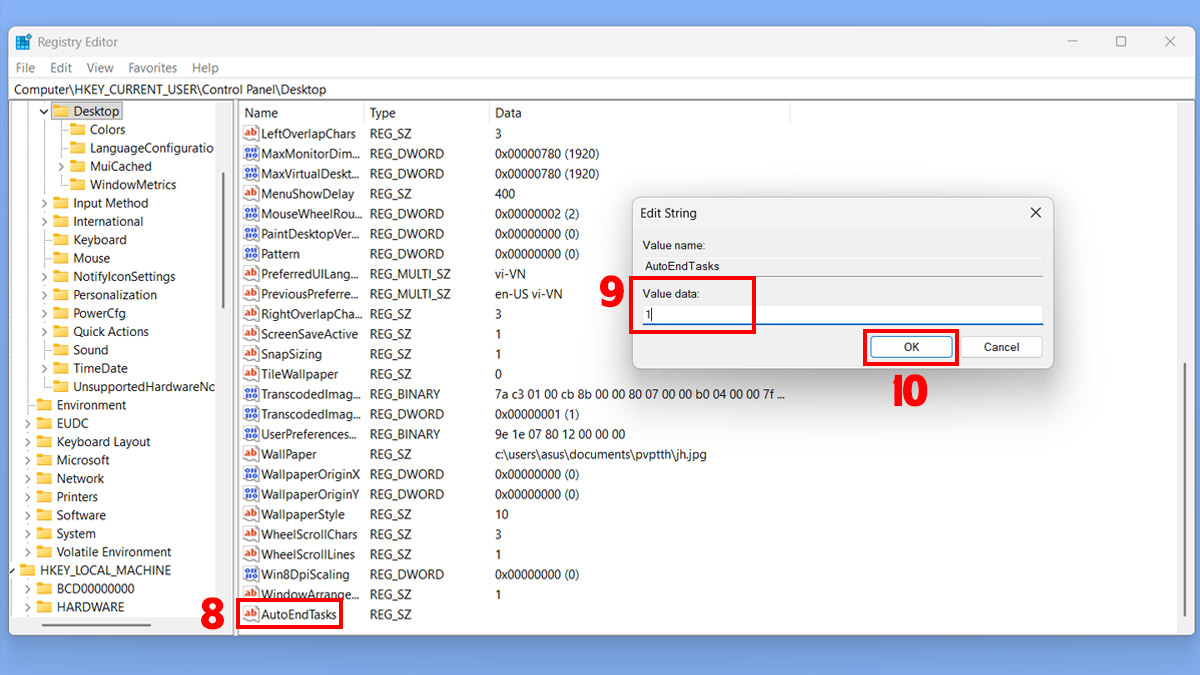Viewport: 1200px width, 675px height.
Task: Click the Registry Editor app icon in title bar
Action: tap(23, 42)
